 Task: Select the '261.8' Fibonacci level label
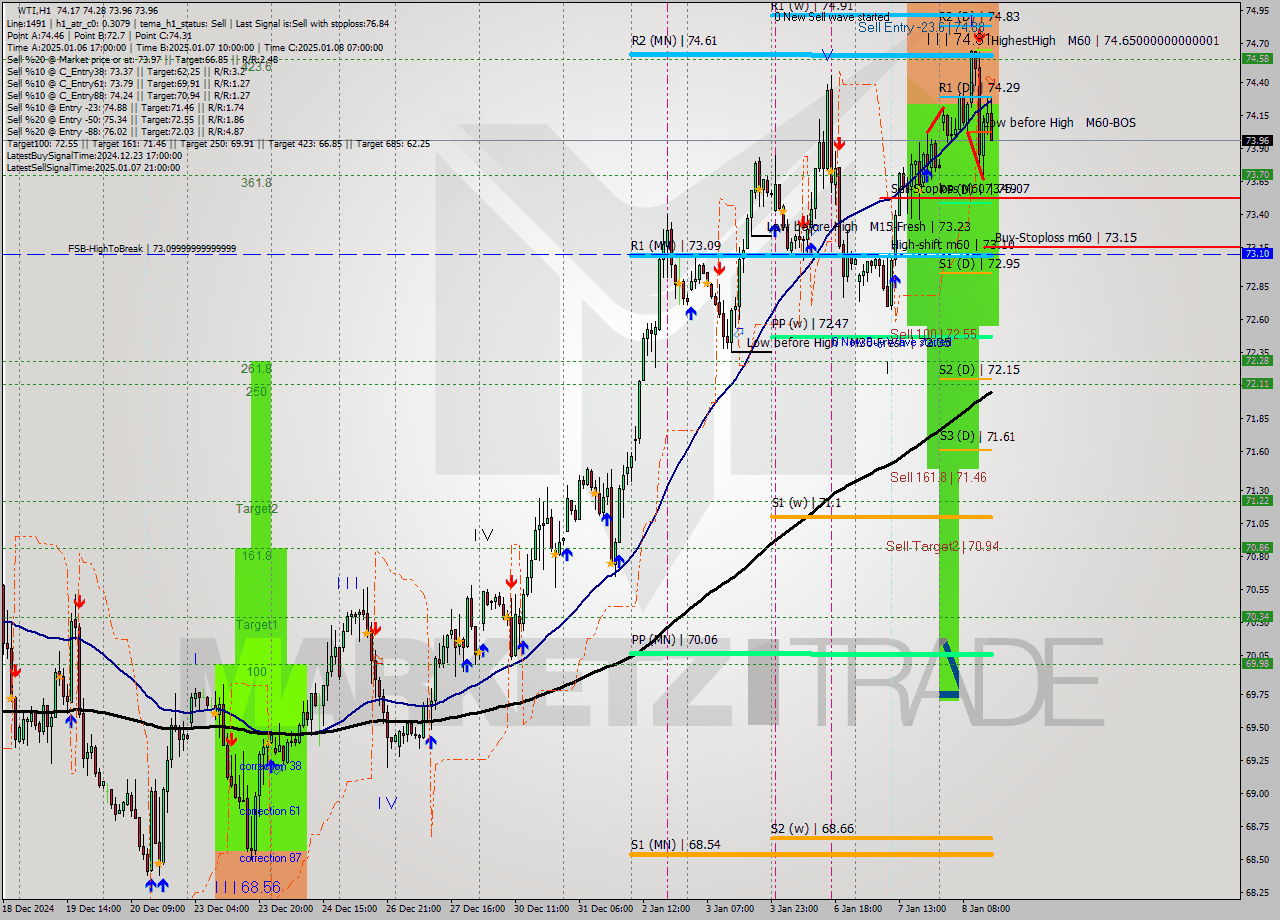tap(256, 369)
